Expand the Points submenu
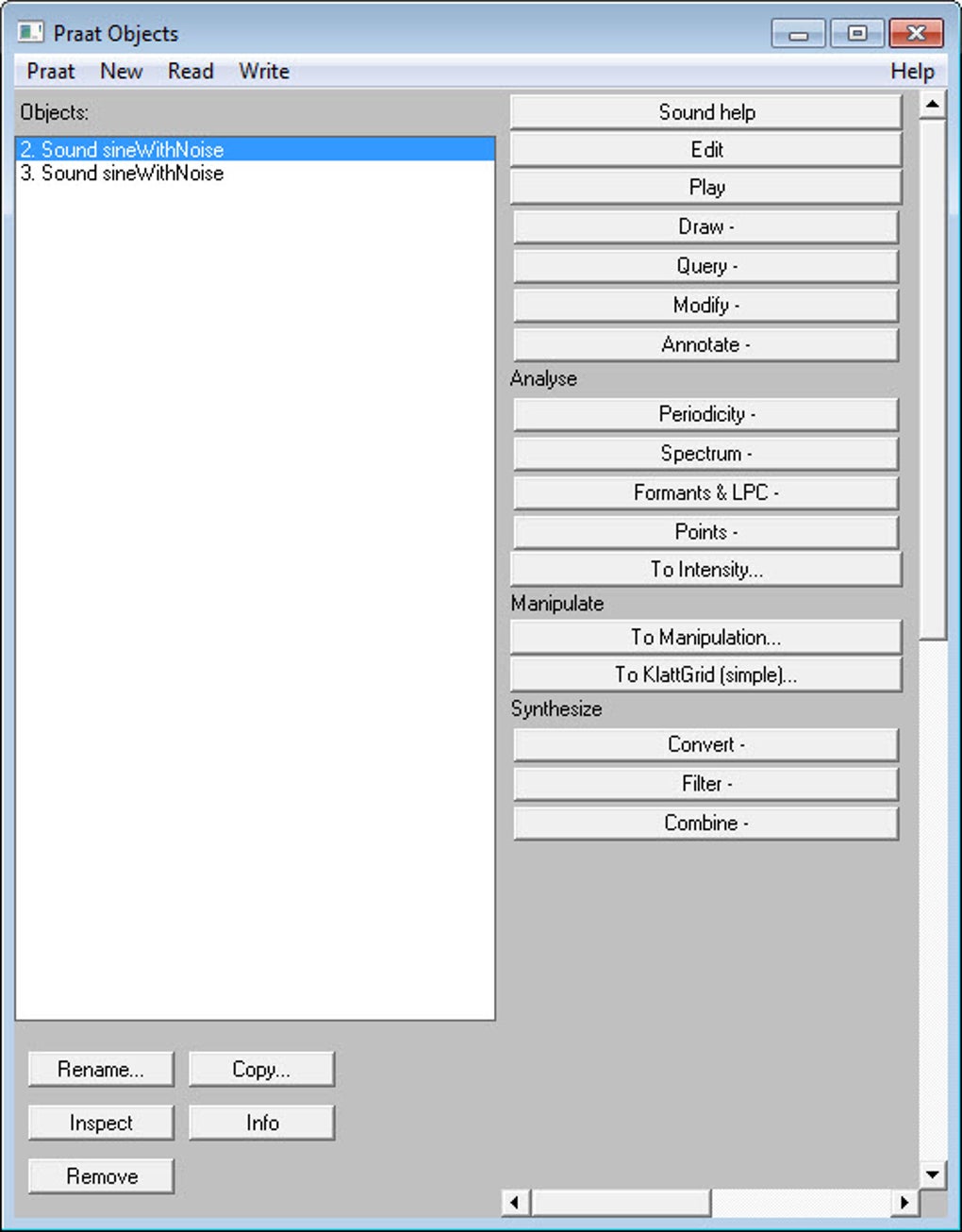Image resolution: width=962 pixels, height=1232 pixels. coord(706,532)
